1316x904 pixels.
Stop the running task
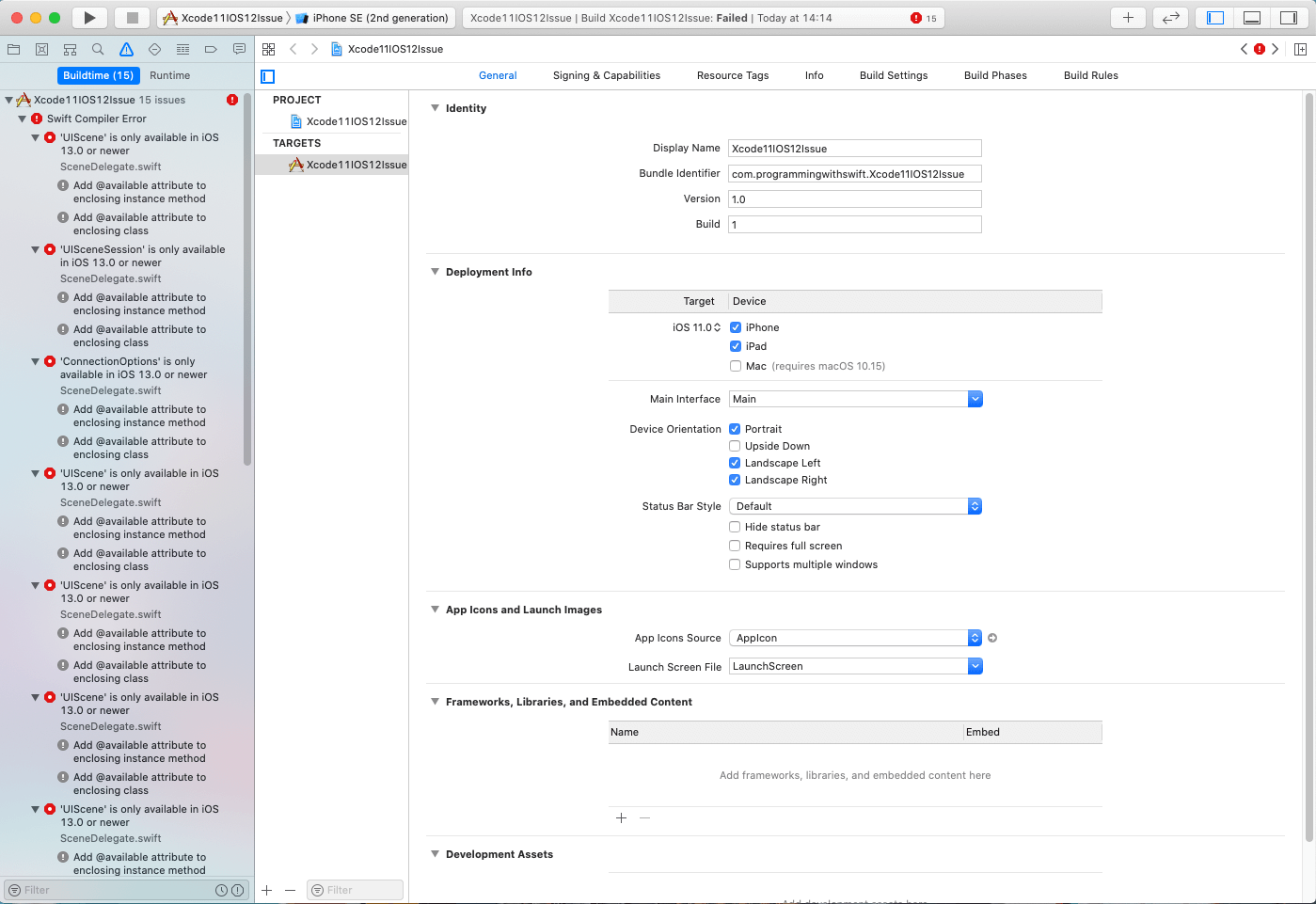[133, 18]
